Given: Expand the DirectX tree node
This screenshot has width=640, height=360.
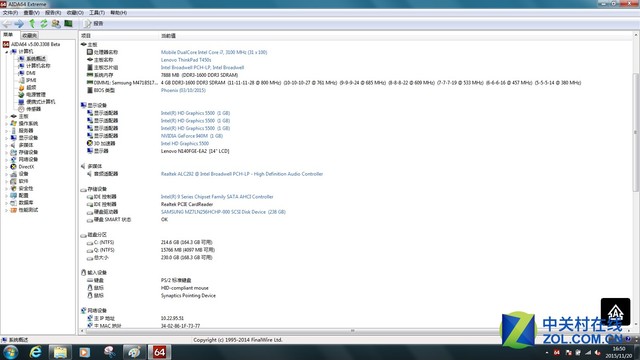Looking at the screenshot, I should pyautogui.click(x=7, y=167).
